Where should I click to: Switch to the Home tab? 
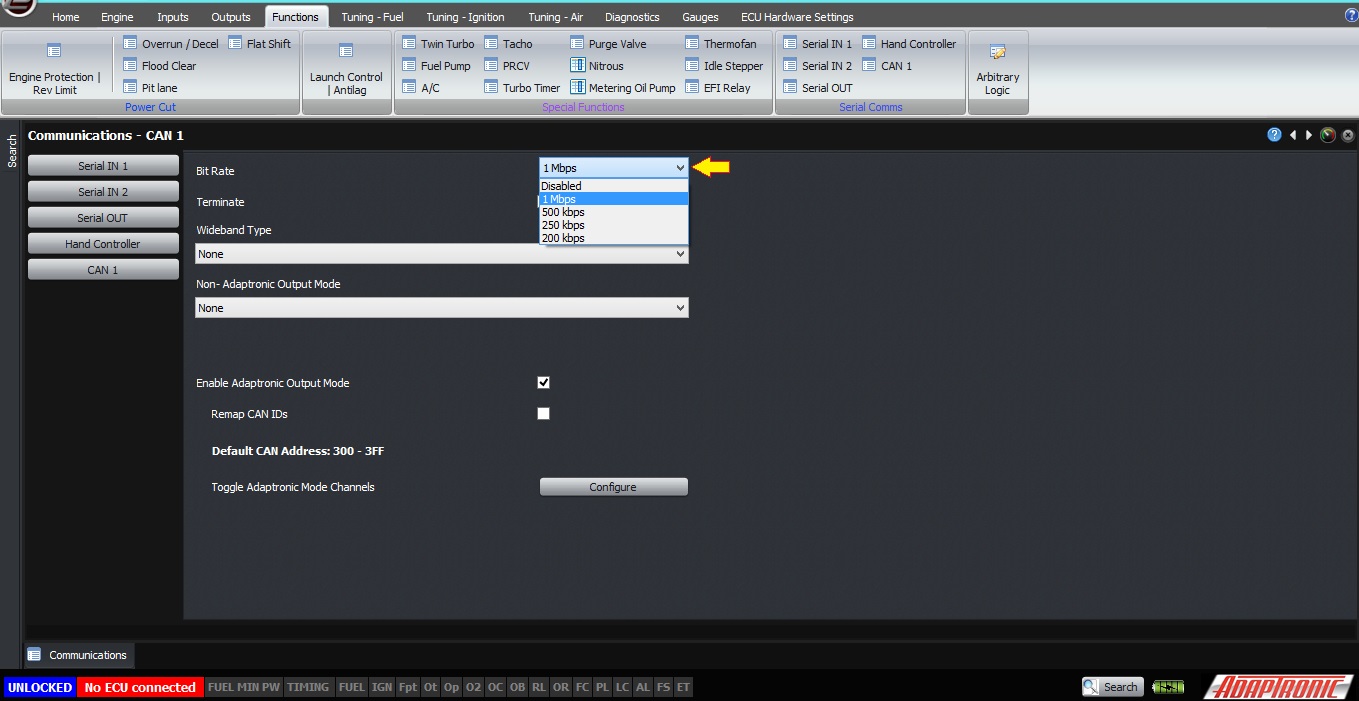point(66,17)
